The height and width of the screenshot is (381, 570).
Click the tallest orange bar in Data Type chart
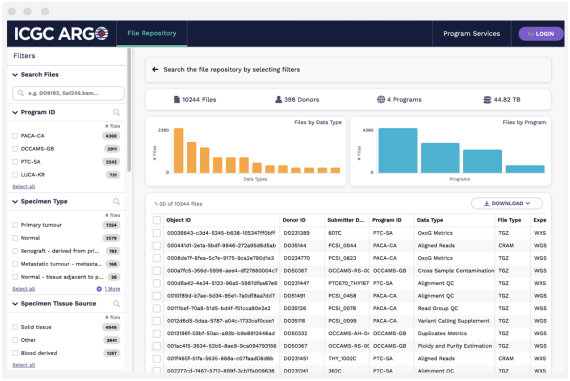[178, 151]
